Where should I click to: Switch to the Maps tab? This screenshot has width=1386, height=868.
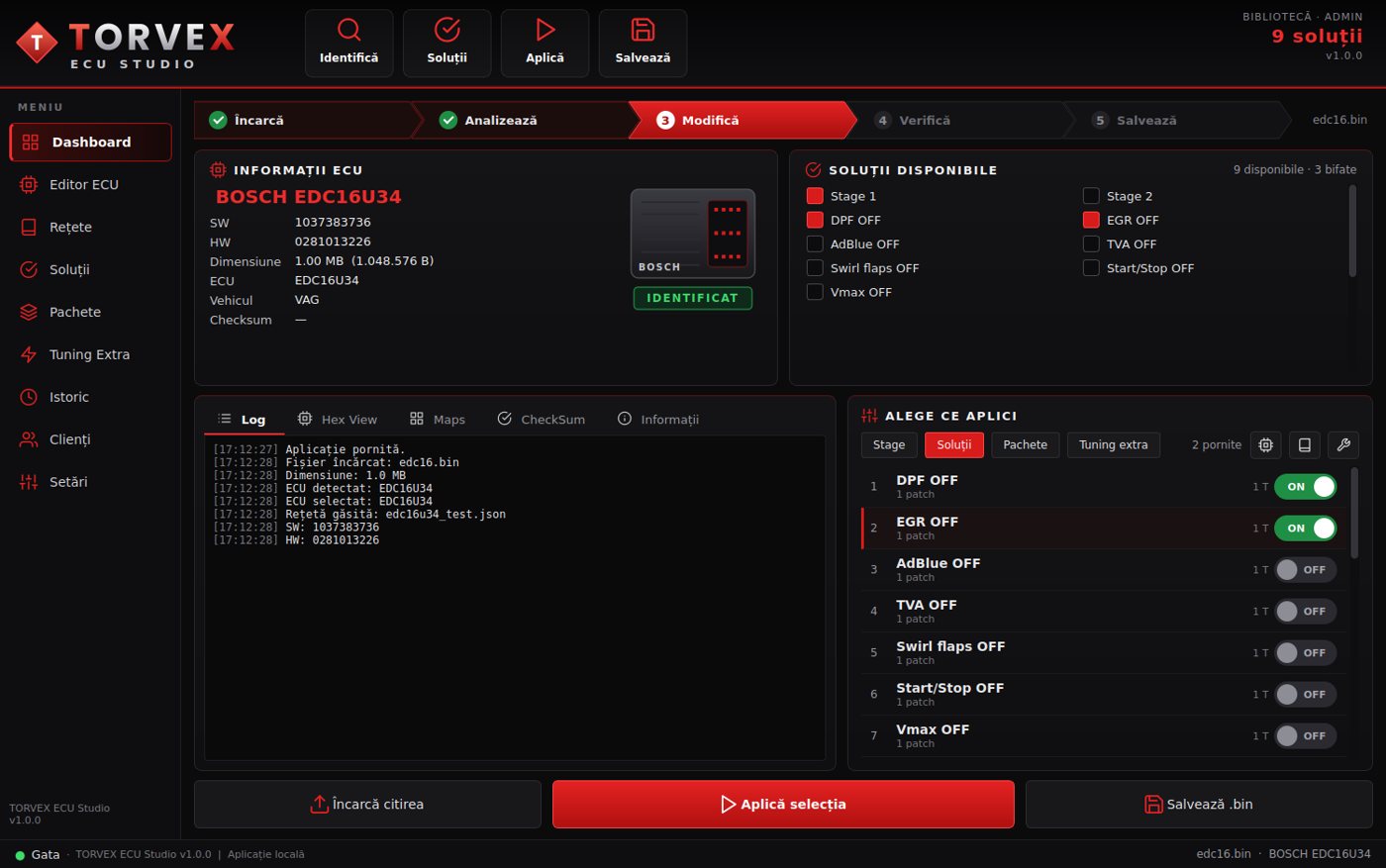[438, 420]
